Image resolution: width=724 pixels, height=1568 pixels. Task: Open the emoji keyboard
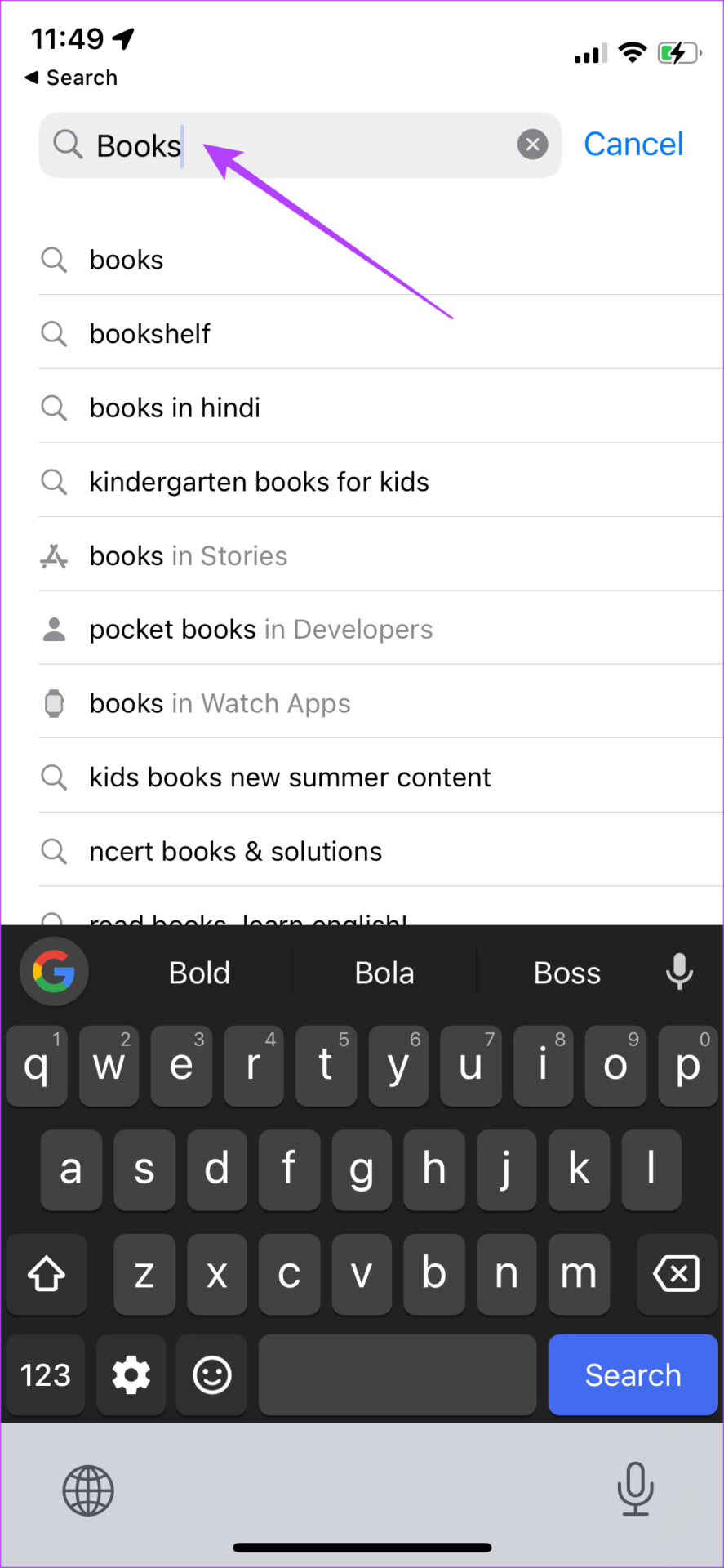(211, 1374)
